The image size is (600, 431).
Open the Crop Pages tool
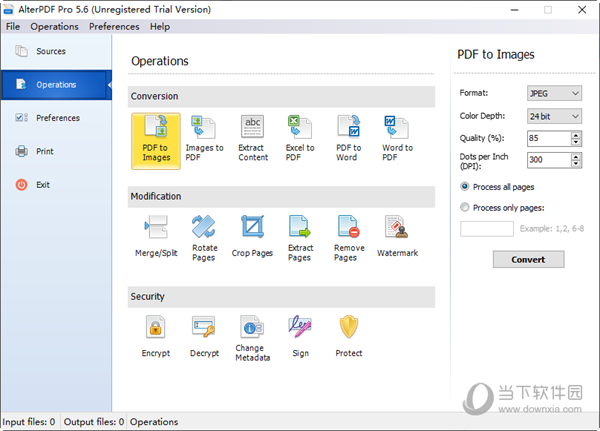click(x=252, y=236)
